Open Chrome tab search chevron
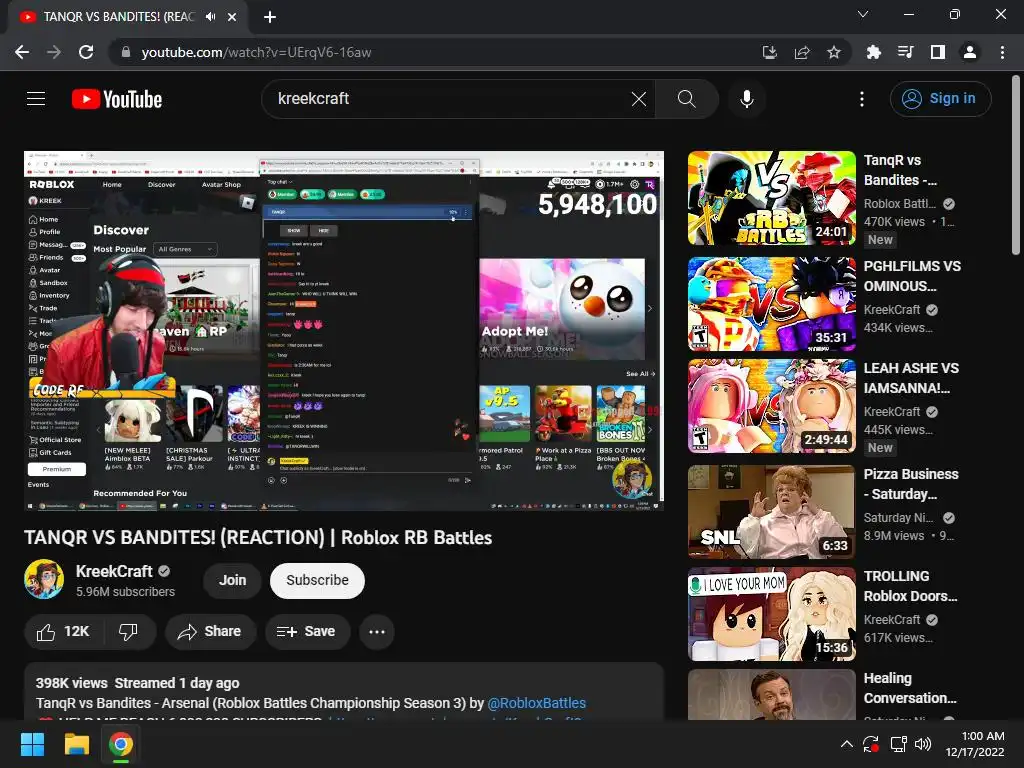Screen dimensions: 1024x768 tap(863, 14)
